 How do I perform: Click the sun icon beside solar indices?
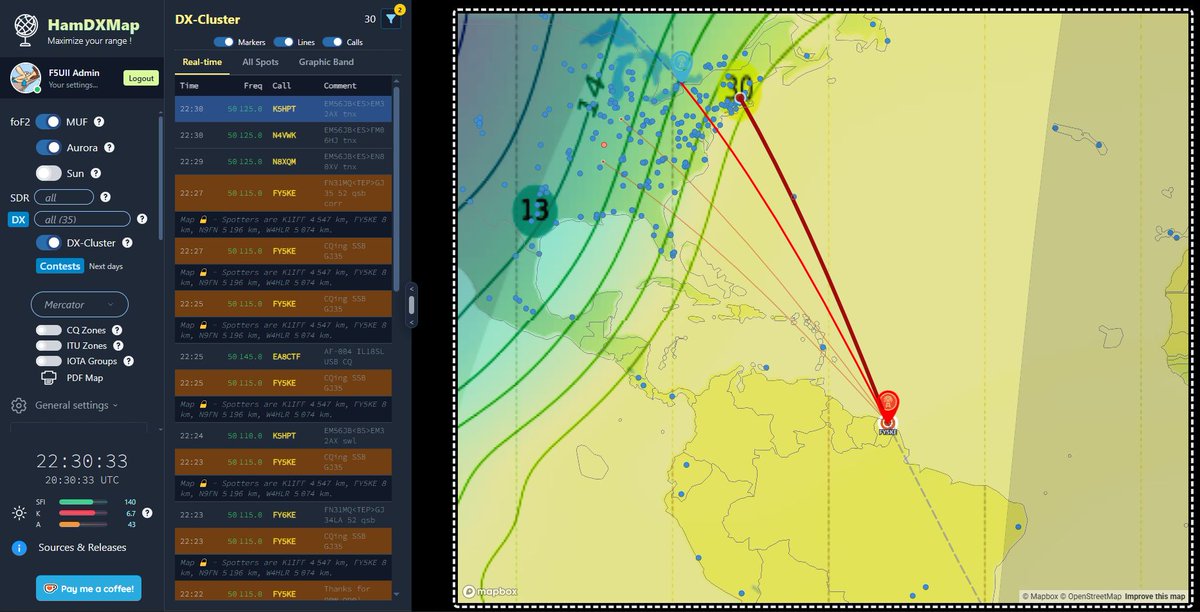(x=19, y=513)
